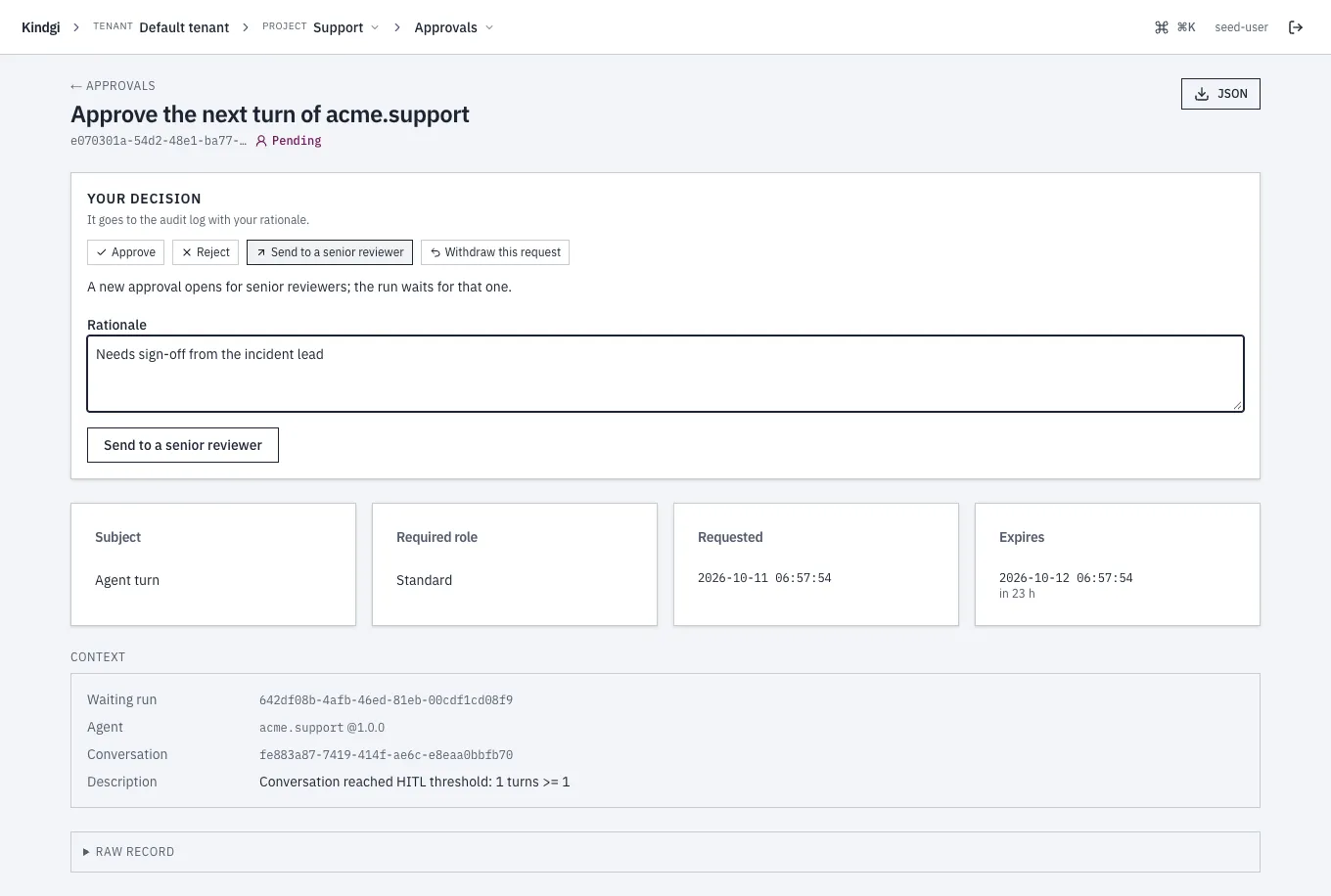The image size is (1331, 896).
Task: Click the 'in 23 h' expiry note
Action: tap(1017, 594)
